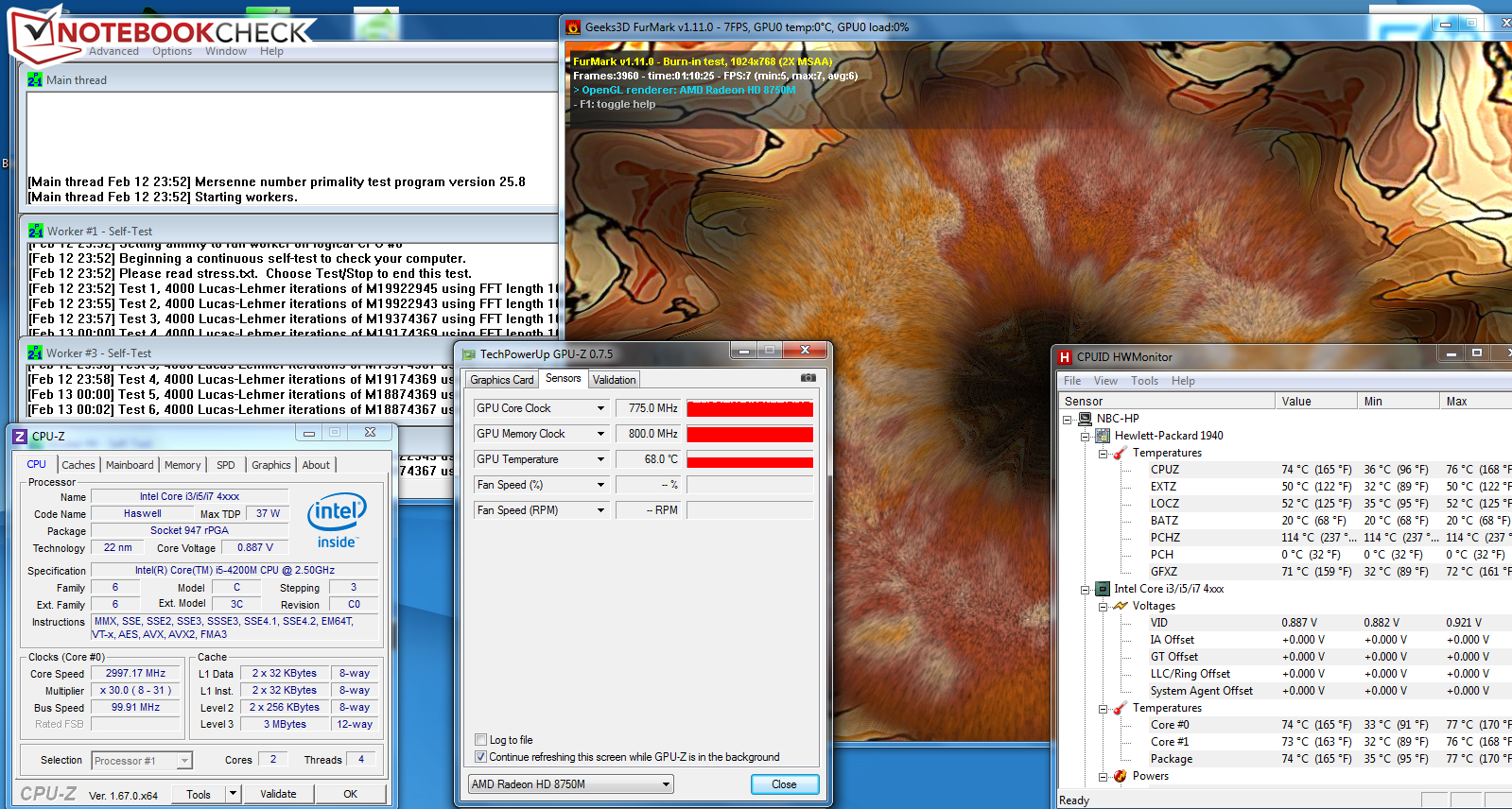This screenshot has width=1512, height=809.
Task: Click the thermometer icon beside Hewlett-Packard Temperatures
Action: pyautogui.click(x=1121, y=453)
